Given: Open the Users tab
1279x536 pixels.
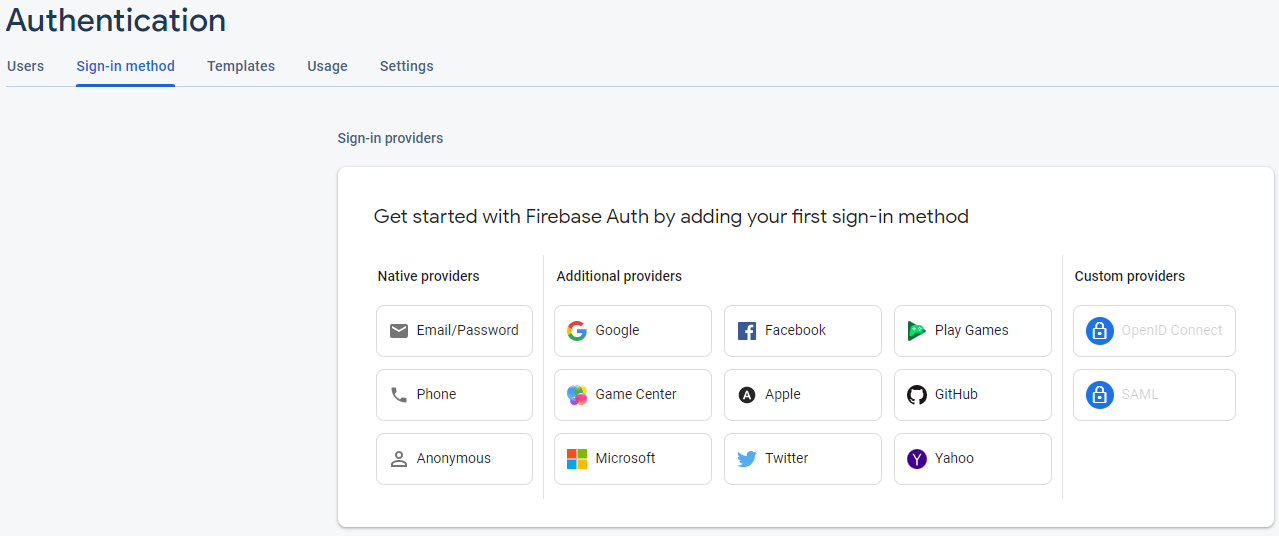Looking at the screenshot, I should tap(26, 66).
